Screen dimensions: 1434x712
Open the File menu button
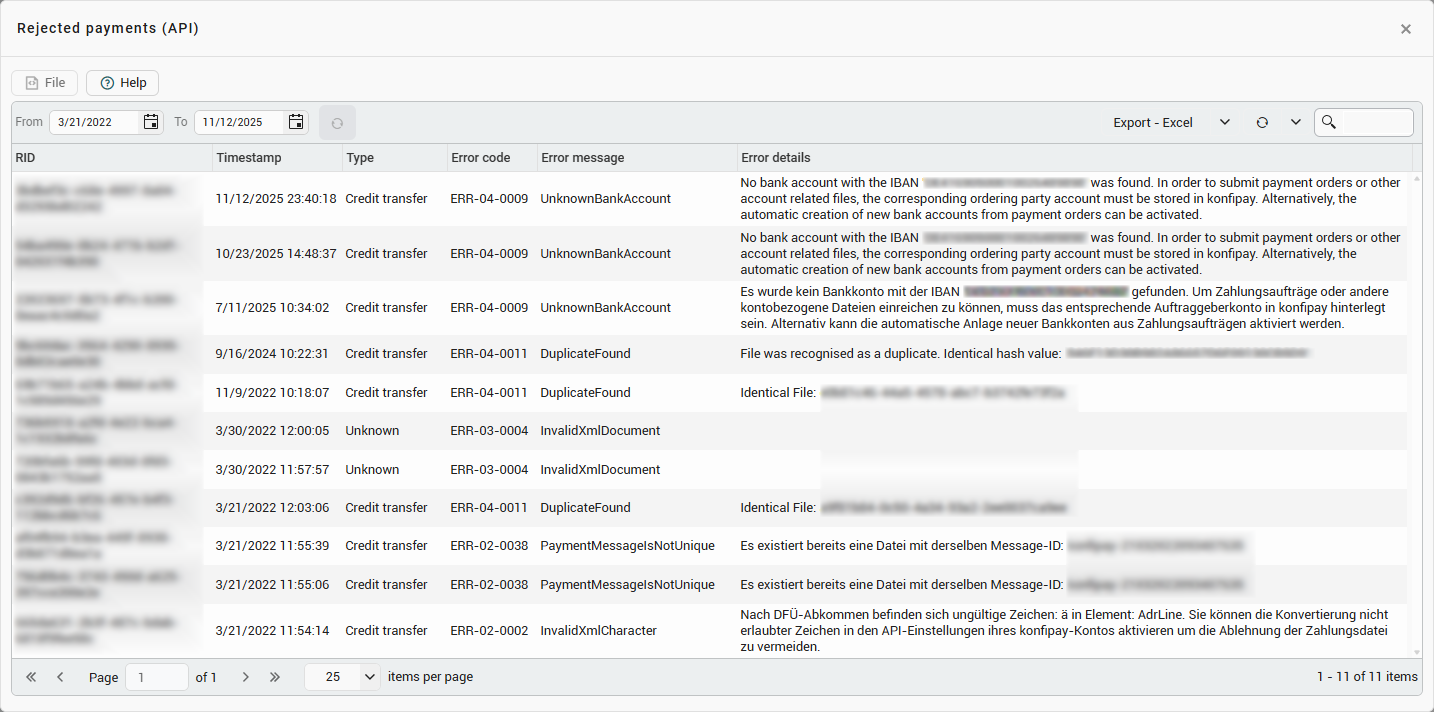[x=45, y=83]
